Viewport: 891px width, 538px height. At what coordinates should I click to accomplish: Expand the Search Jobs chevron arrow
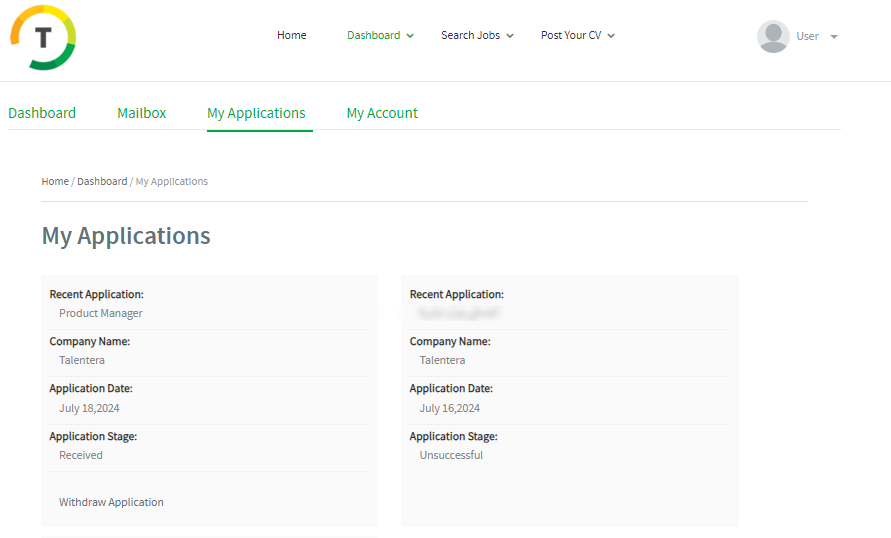(510, 36)
